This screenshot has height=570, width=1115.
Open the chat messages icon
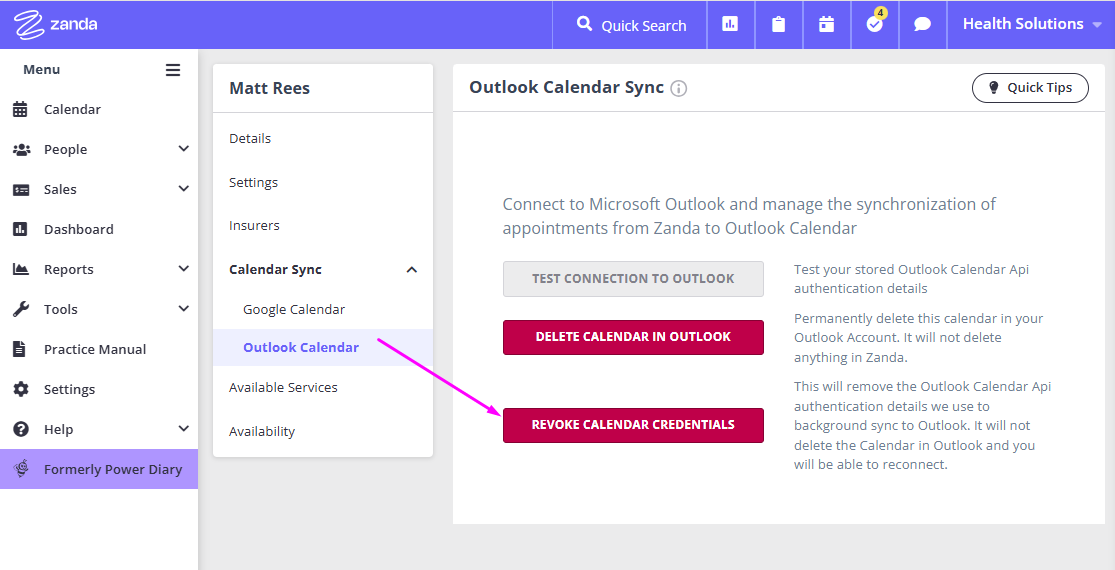(922, 24)
